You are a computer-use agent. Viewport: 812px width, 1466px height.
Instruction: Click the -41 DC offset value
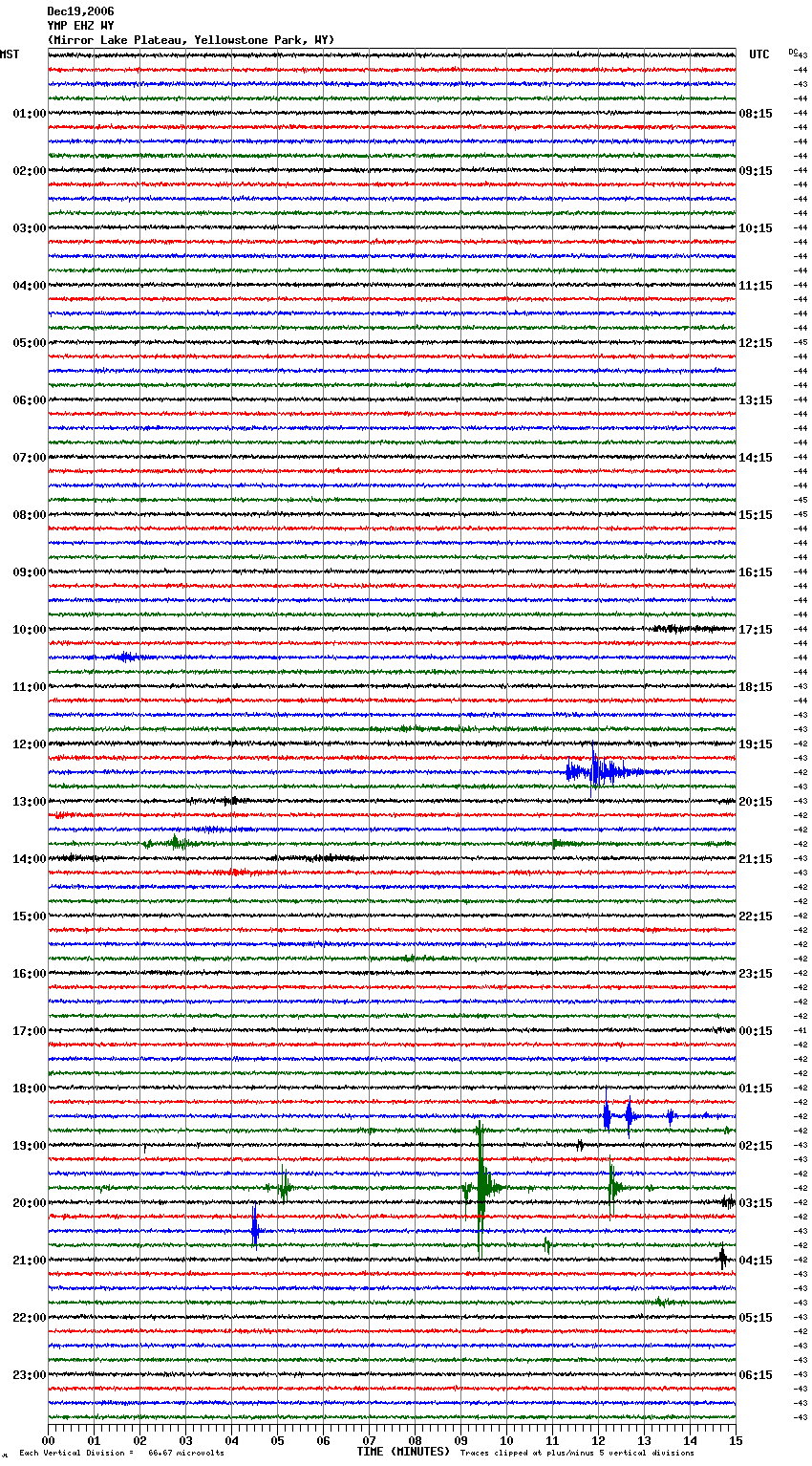tap(801, 1030)
